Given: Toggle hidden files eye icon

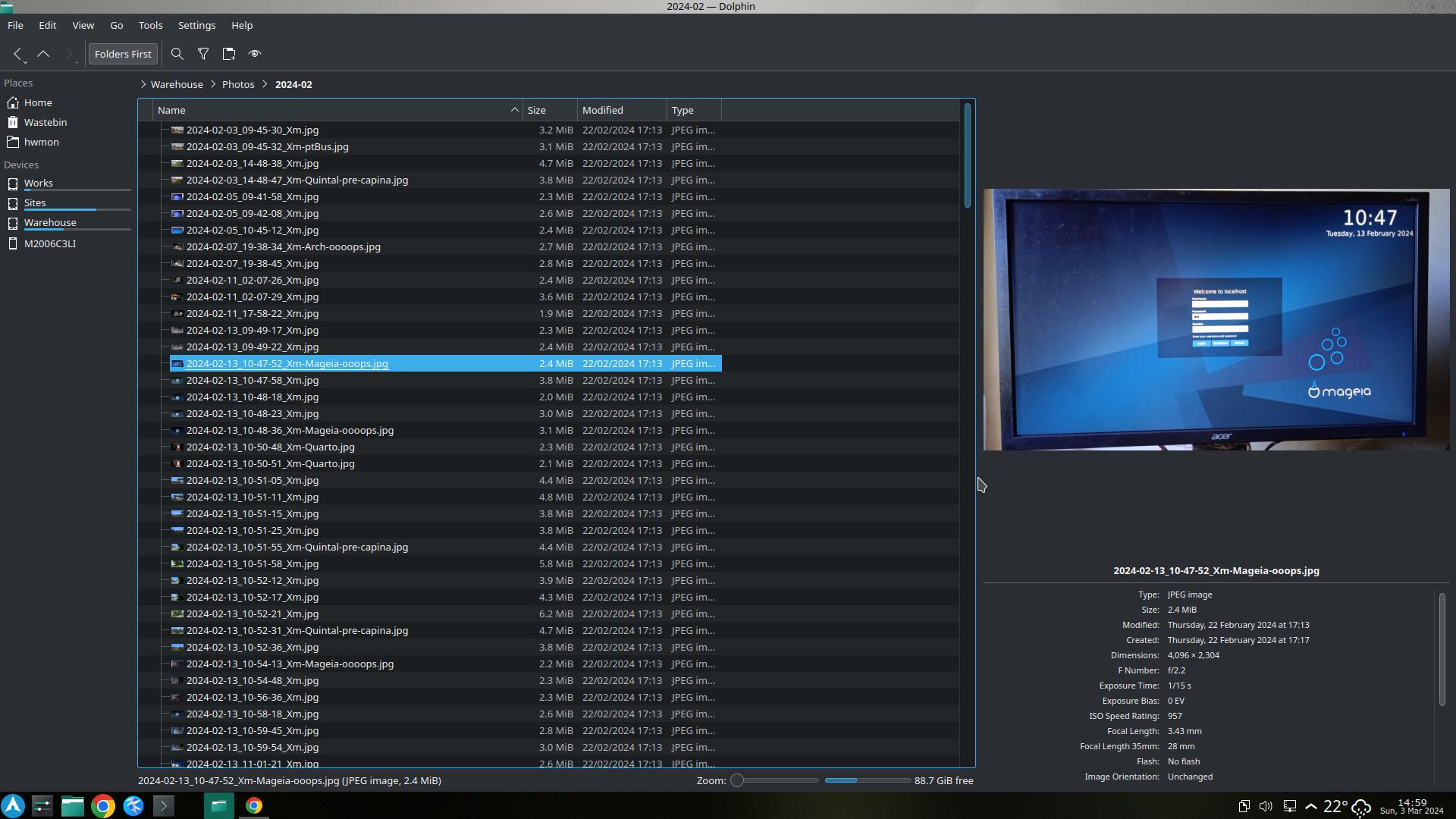Looking at the screenshot, I should [x=255, y=54].
